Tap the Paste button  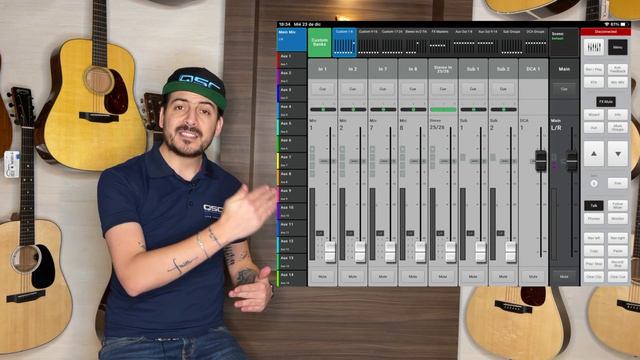[618, 251]
